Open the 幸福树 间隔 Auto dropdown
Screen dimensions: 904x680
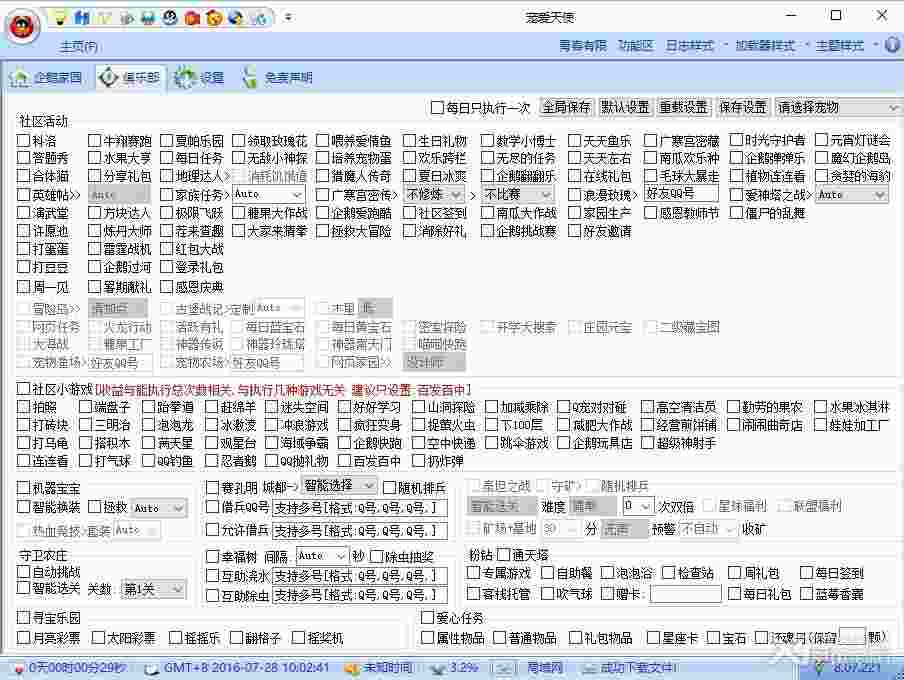pos(322,556)
